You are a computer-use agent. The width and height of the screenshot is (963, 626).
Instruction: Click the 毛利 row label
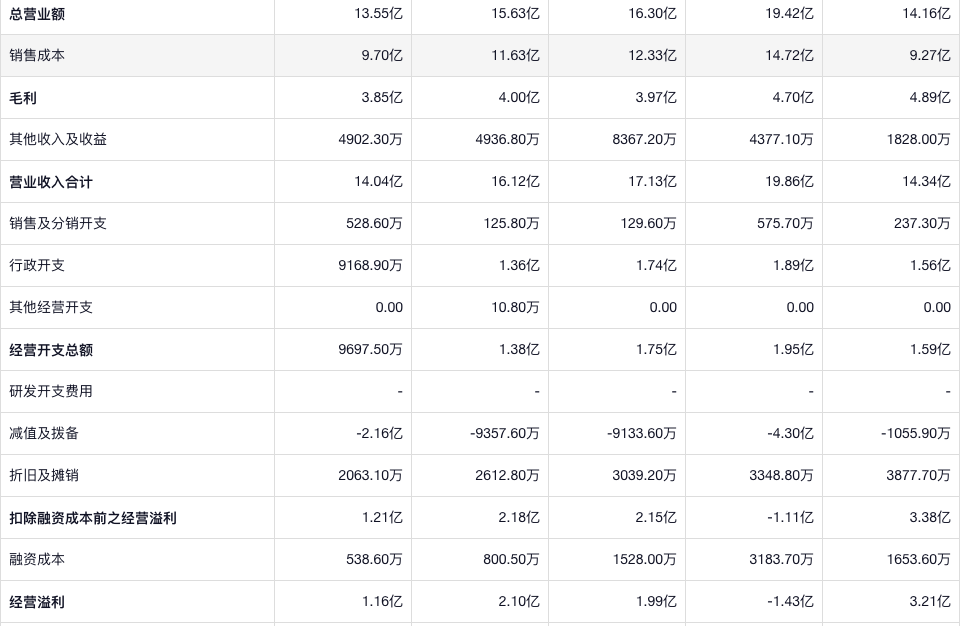coord(23,98)
